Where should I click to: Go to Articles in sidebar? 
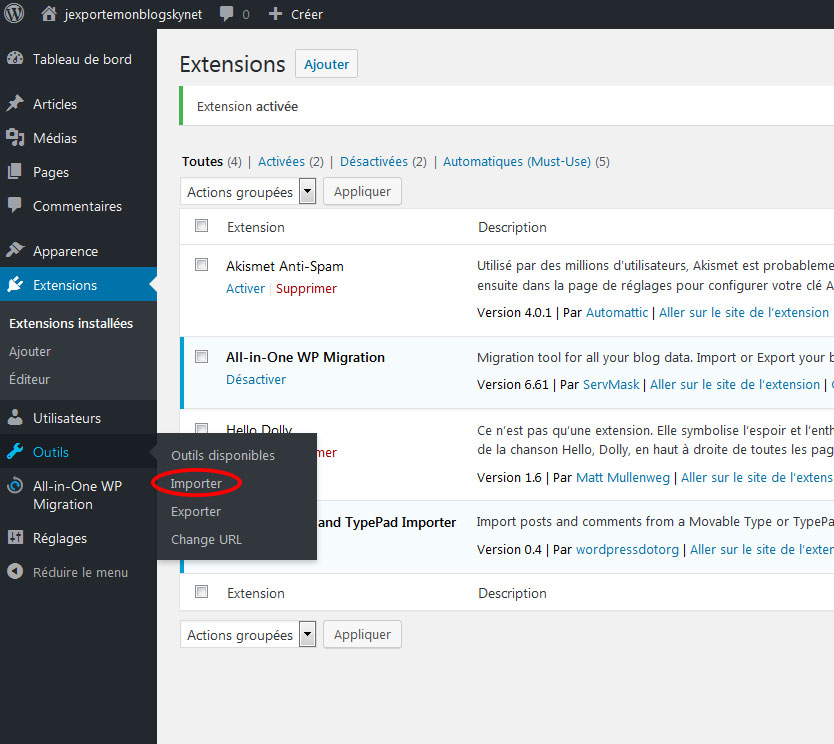78,104
